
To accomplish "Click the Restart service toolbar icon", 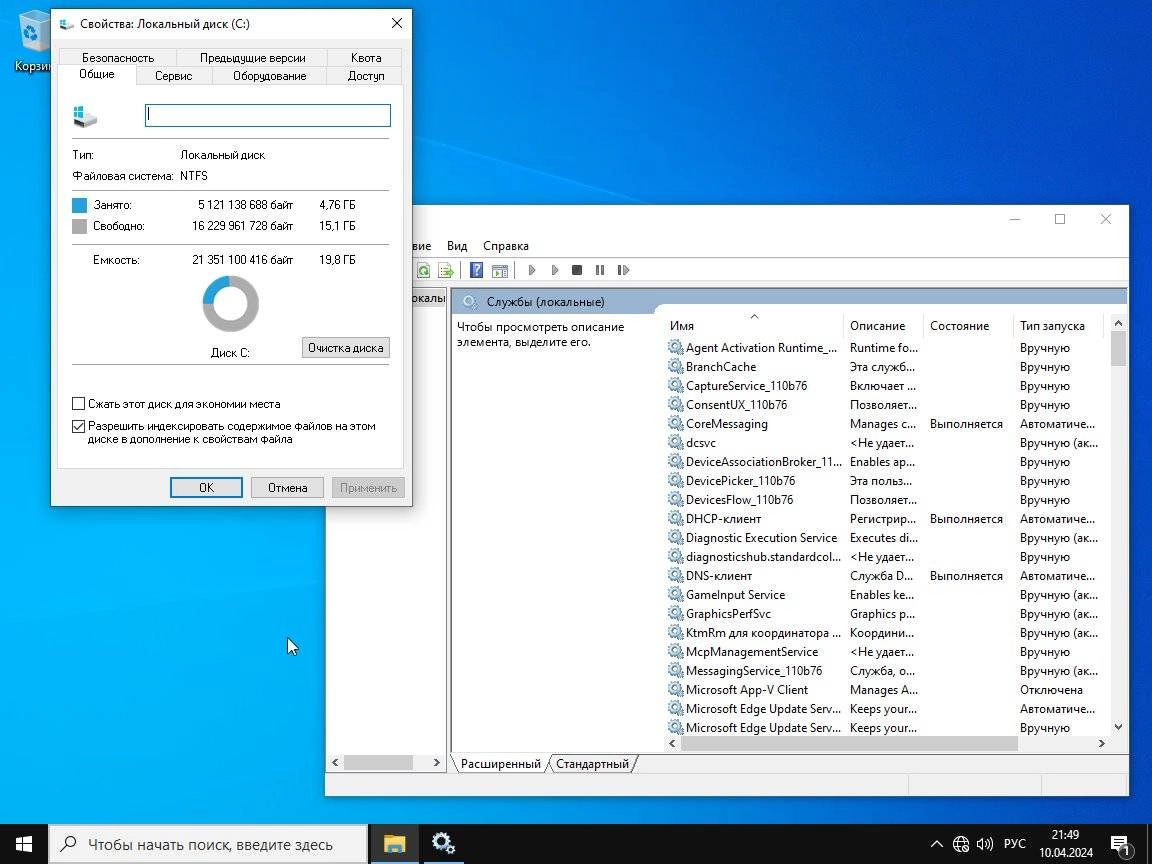I will (623, 270).
